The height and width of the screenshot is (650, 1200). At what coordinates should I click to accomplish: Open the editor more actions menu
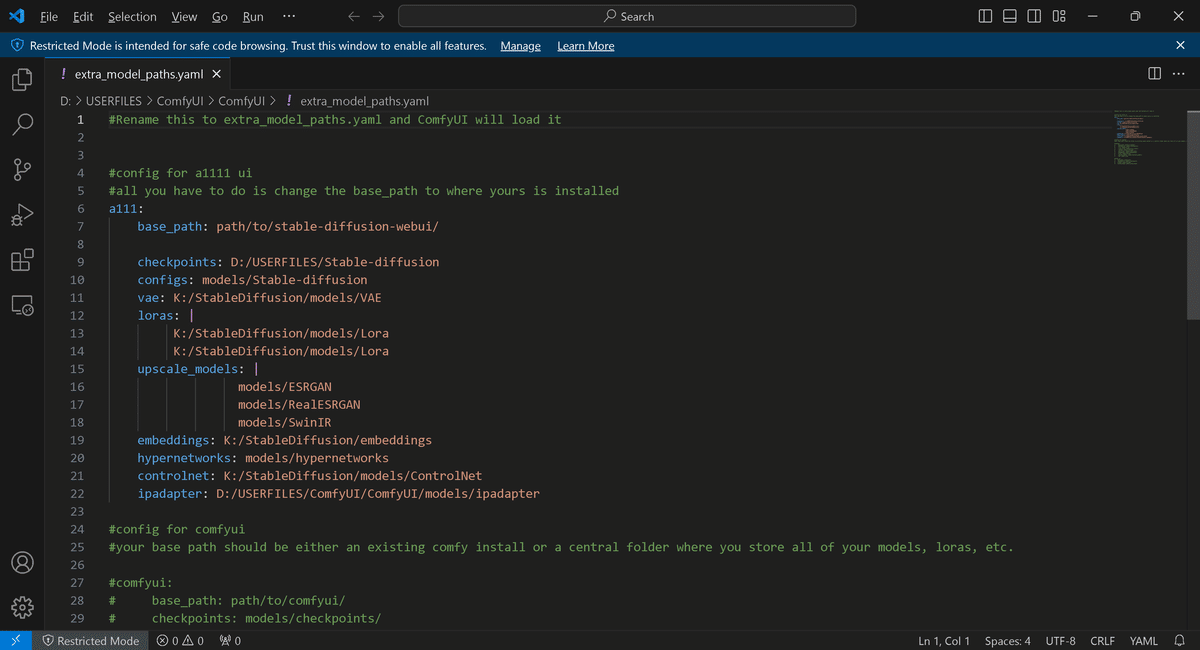coord(1178,73)
